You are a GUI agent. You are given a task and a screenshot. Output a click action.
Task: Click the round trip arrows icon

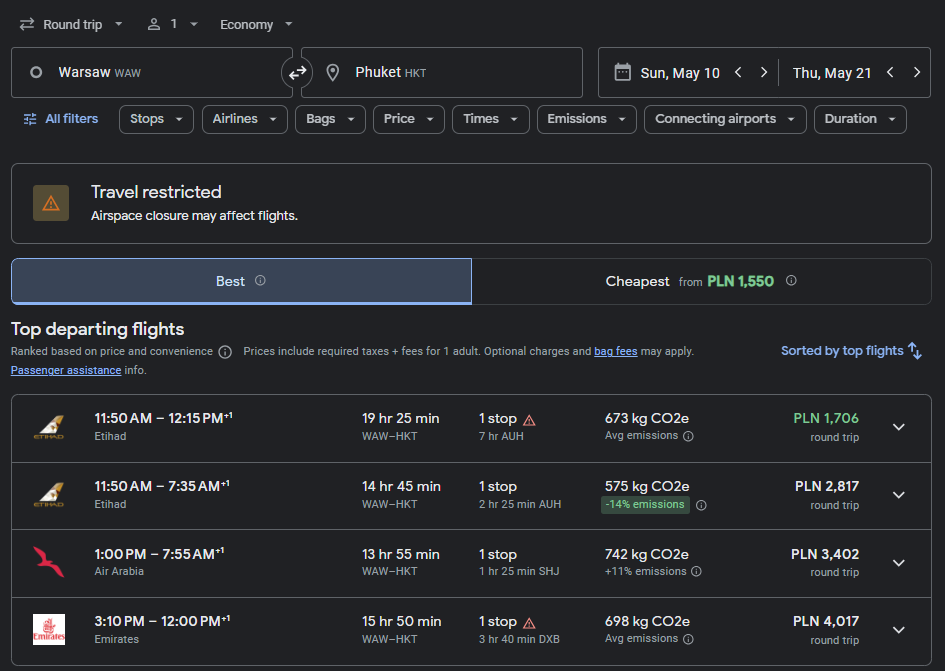click(x=27, y=24)
